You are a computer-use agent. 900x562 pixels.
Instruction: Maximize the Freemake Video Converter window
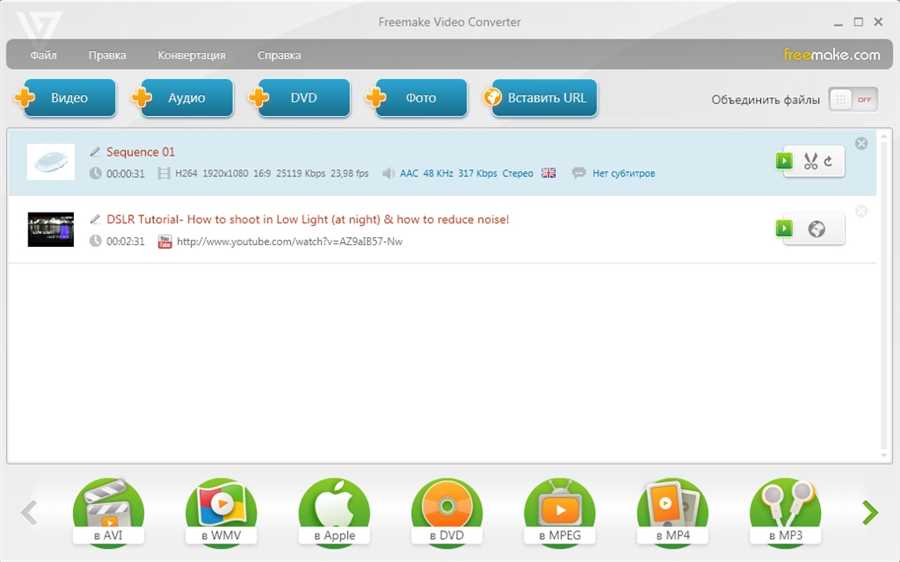(x=858, y=22)
